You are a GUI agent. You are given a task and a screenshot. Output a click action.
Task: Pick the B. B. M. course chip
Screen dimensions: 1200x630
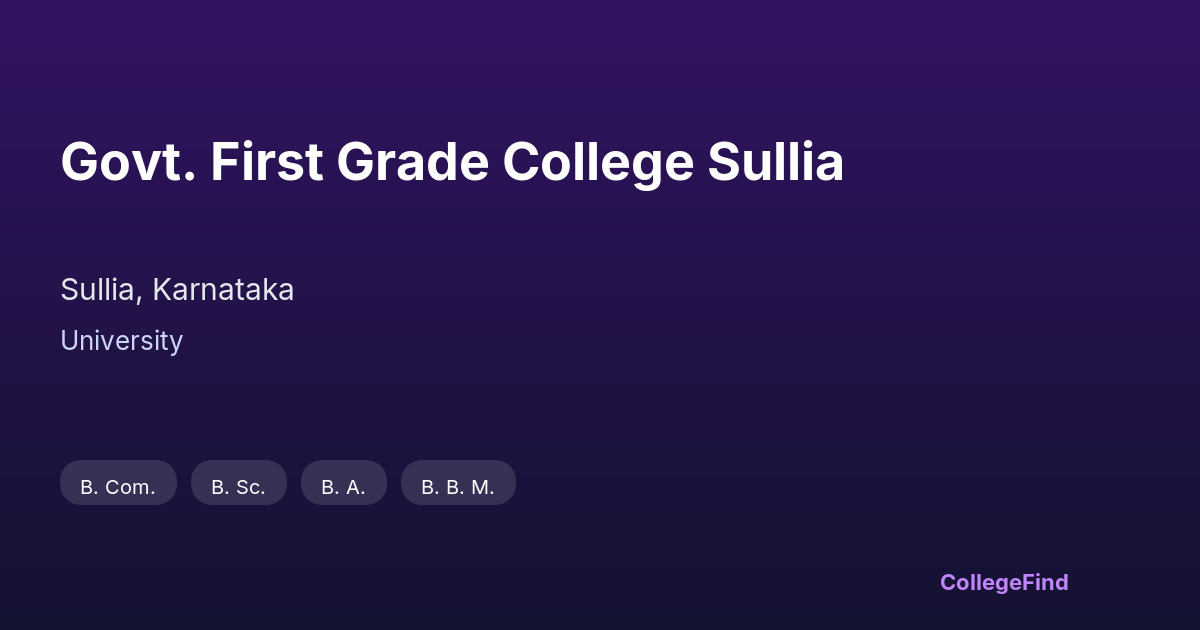point(458,483)
